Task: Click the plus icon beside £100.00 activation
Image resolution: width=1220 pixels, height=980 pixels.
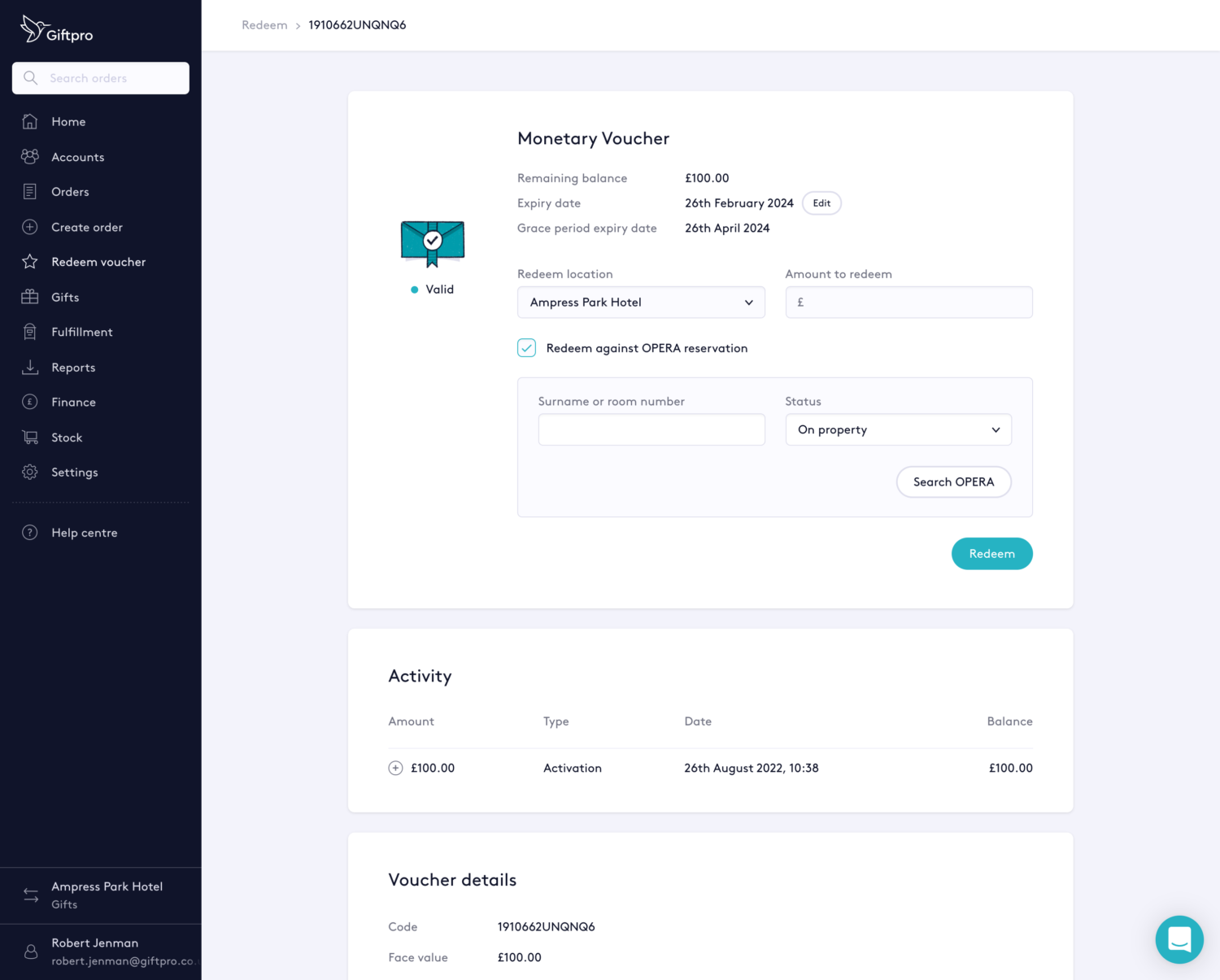Action: tap(395, 768)
